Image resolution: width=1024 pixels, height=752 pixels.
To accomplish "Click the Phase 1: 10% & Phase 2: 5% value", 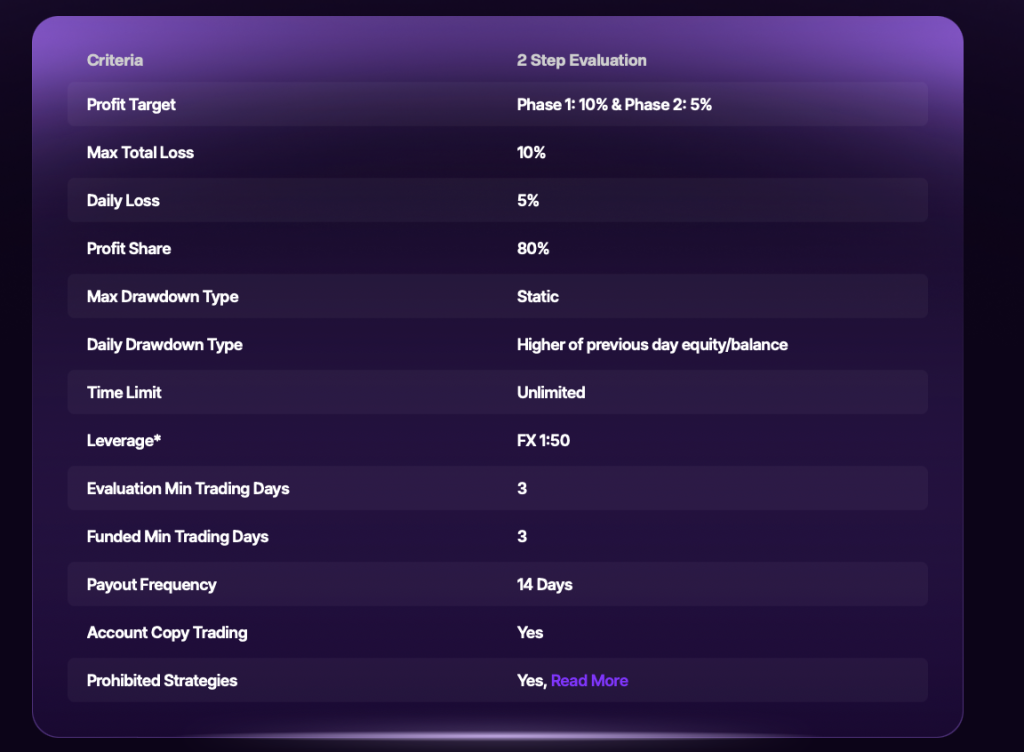I will 614,104.
